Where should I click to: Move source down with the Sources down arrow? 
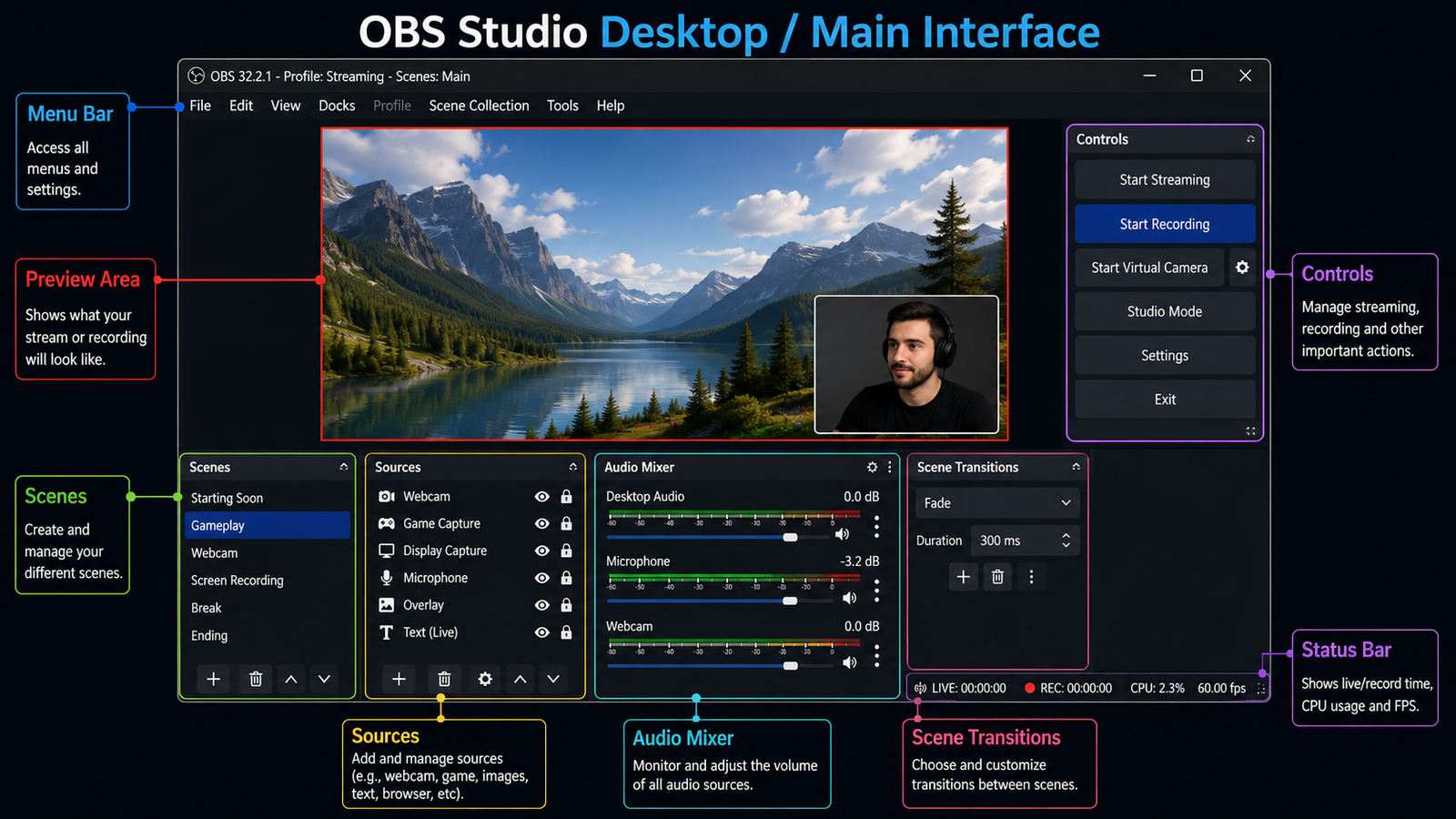point(553,679)
